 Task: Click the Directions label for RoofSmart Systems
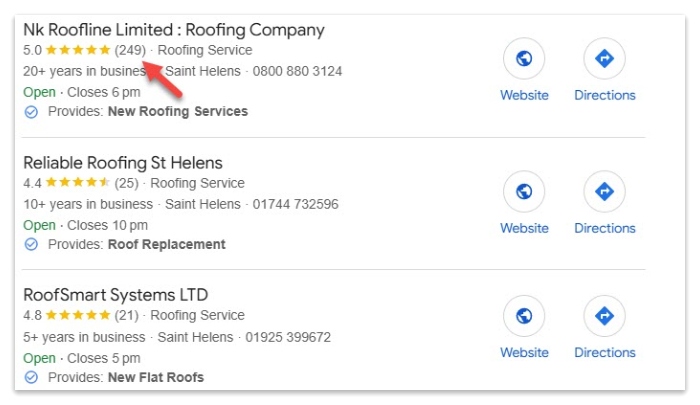click(x=604, y=352)
